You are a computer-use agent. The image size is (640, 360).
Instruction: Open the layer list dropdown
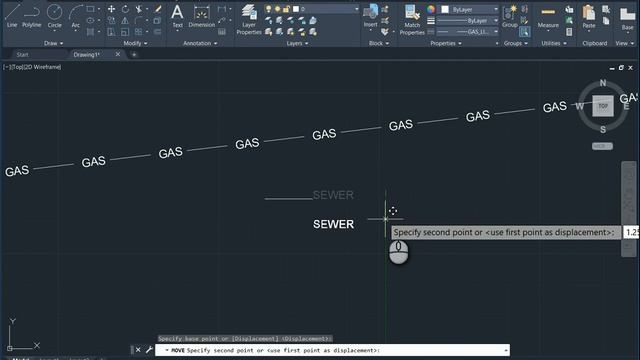pyautogui.click(x=356, y=9)
